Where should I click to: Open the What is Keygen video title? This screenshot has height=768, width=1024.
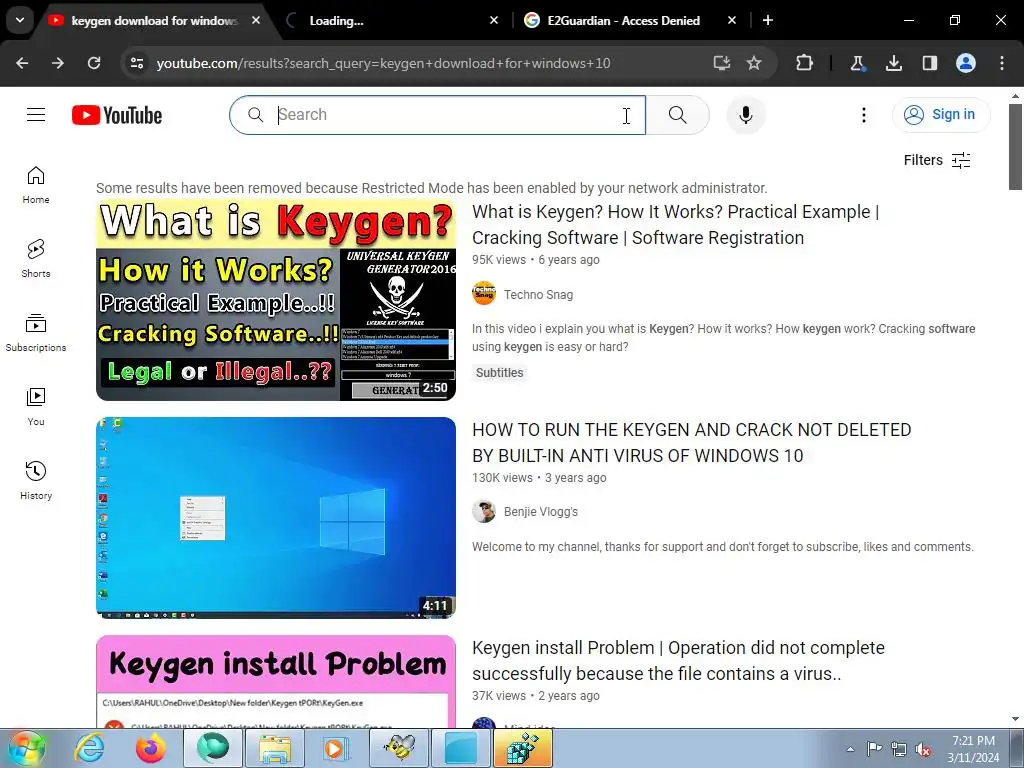tap(675, 225)
